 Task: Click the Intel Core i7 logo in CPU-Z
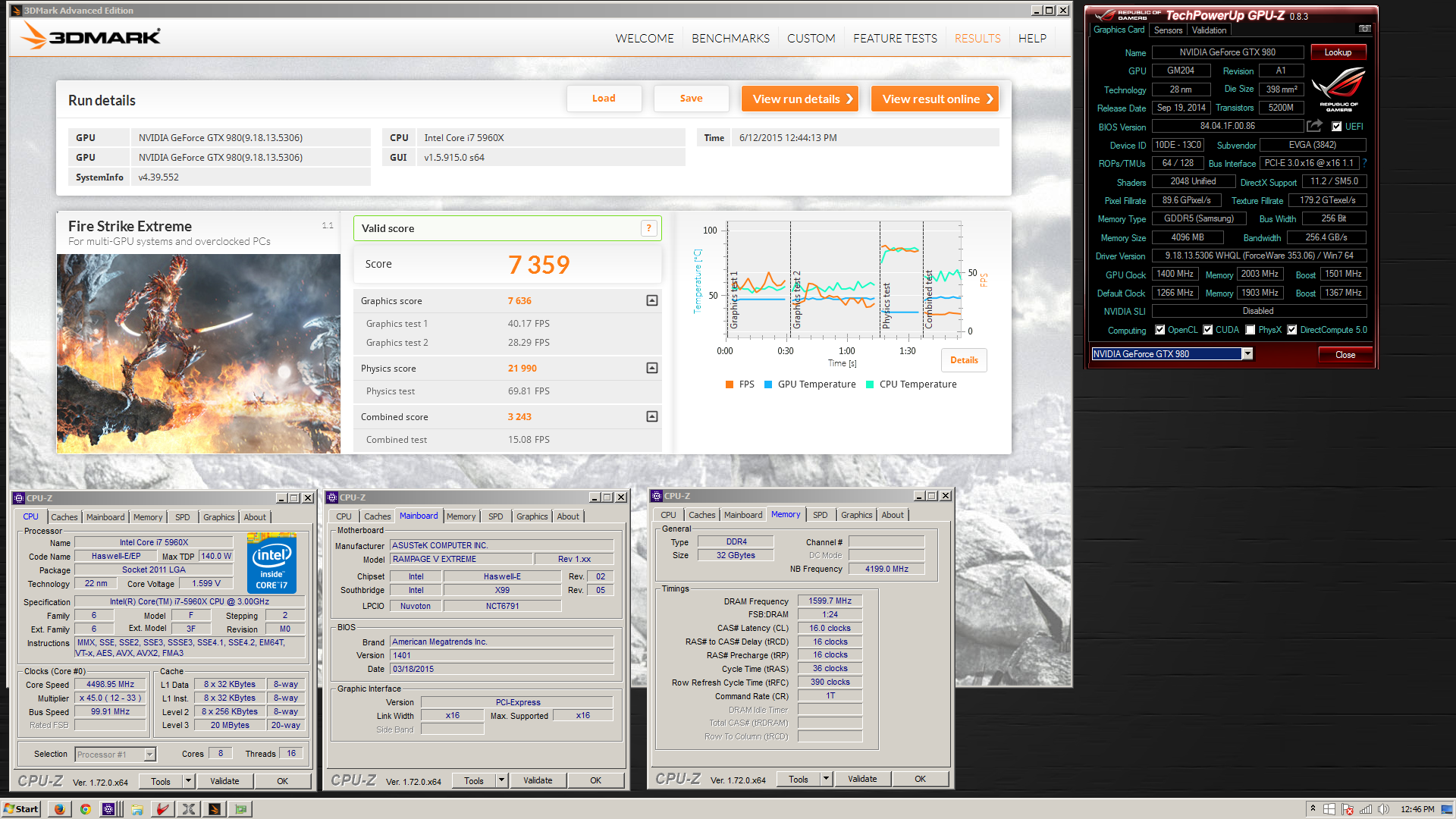pos(271,563)
